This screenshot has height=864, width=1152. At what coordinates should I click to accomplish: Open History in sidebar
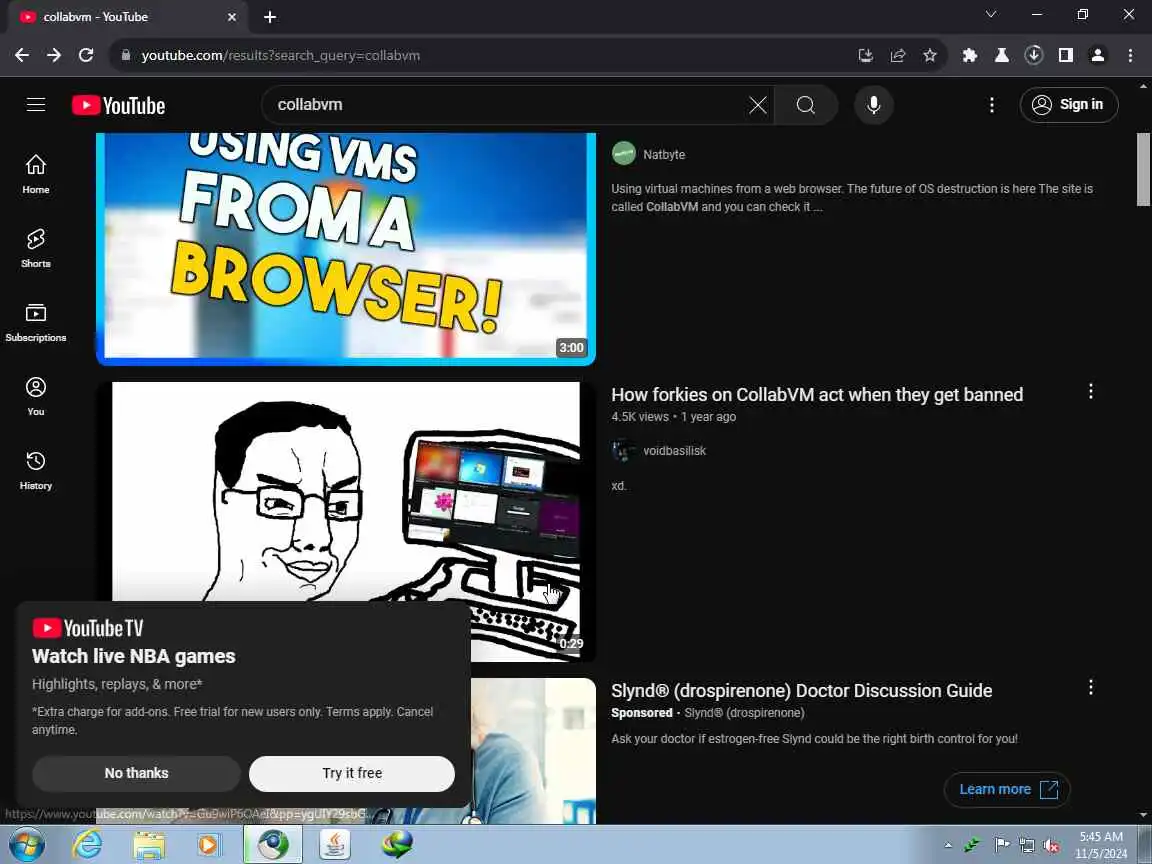pos(36,471)
